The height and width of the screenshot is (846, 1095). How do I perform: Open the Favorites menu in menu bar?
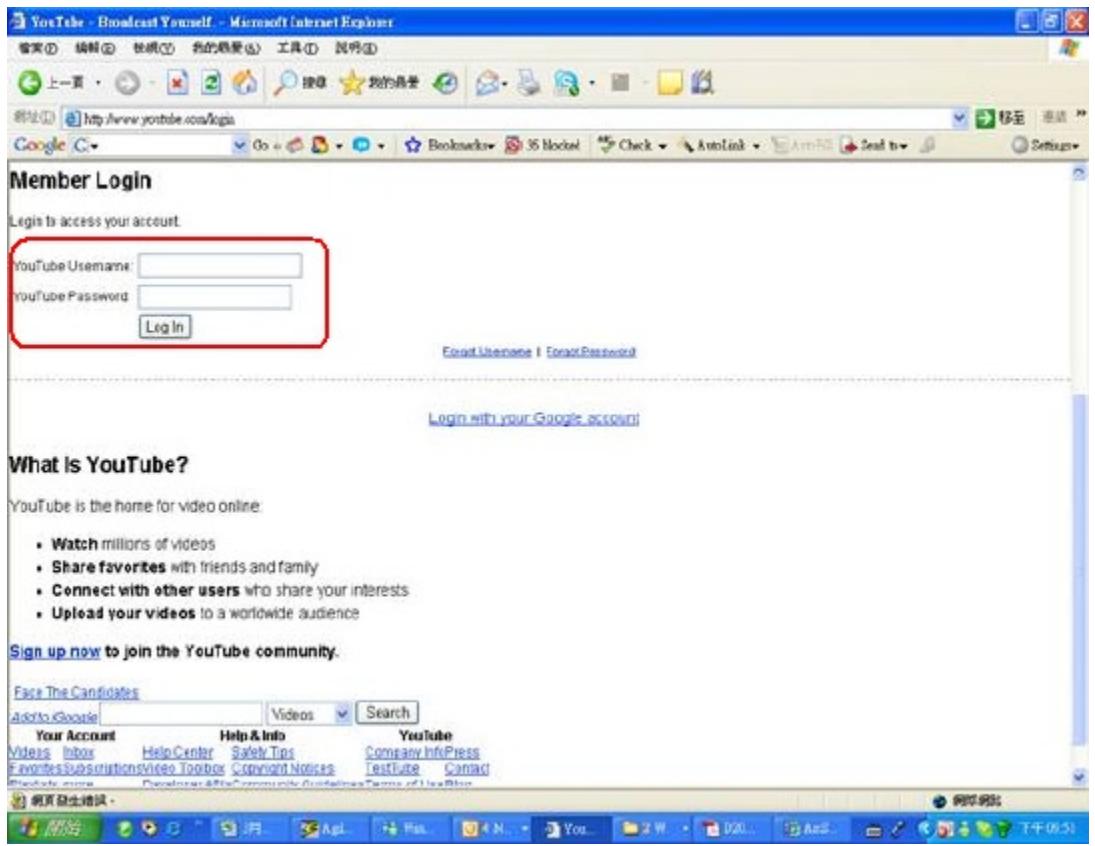[x=226, y=48]
